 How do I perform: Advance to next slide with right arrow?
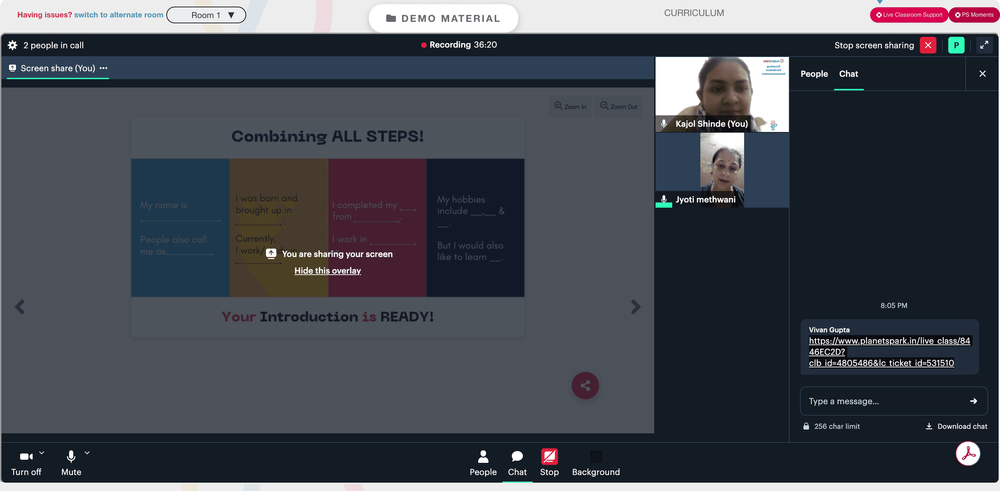[x=635, y=307]
